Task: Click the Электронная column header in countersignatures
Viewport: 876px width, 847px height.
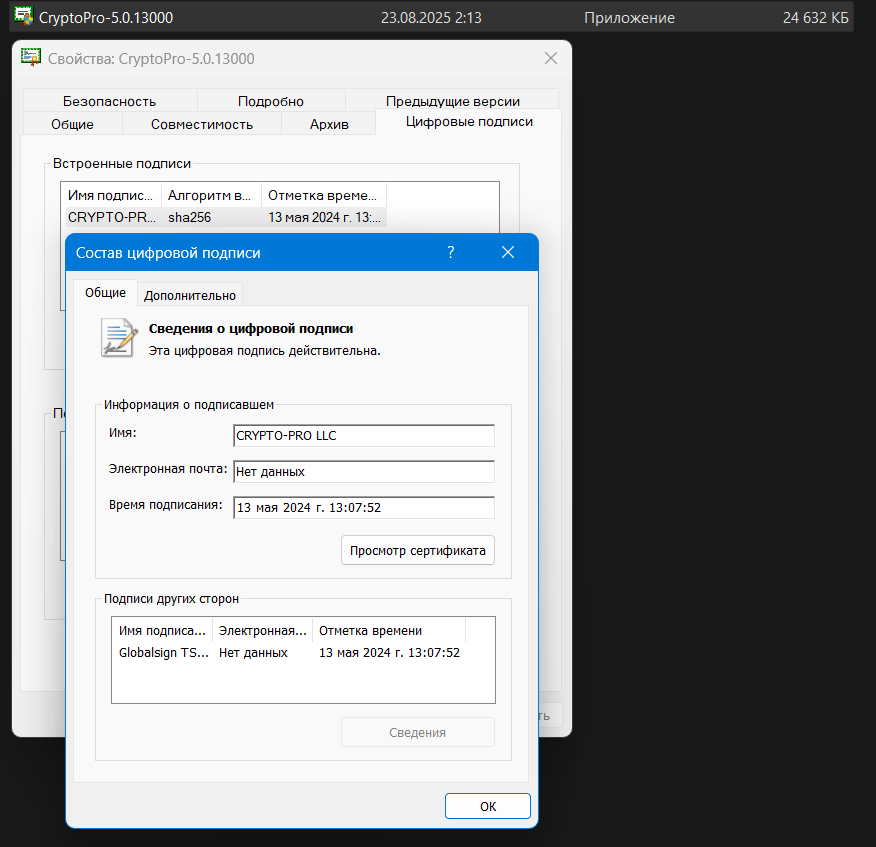Action: (263, 630)
